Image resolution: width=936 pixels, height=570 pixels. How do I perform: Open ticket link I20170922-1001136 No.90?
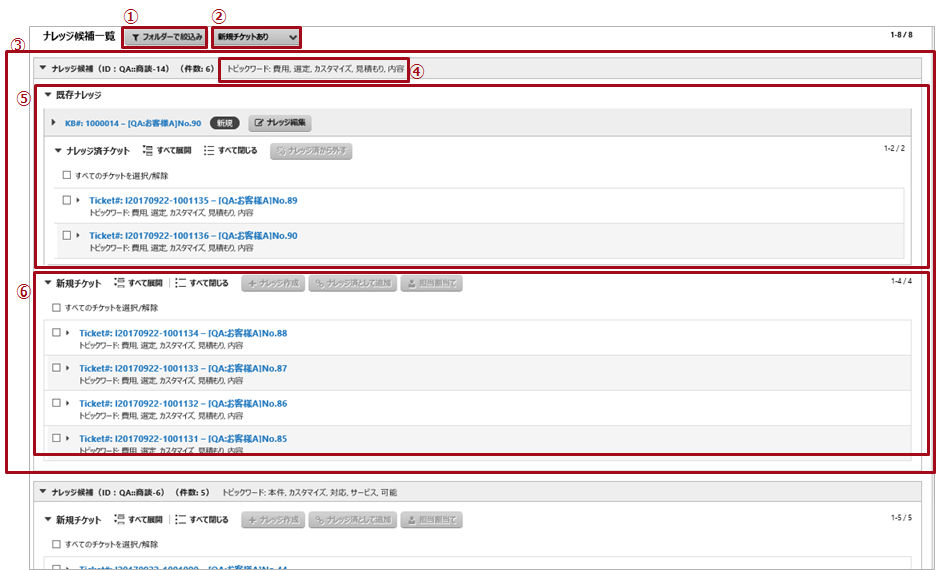[193, 236]
